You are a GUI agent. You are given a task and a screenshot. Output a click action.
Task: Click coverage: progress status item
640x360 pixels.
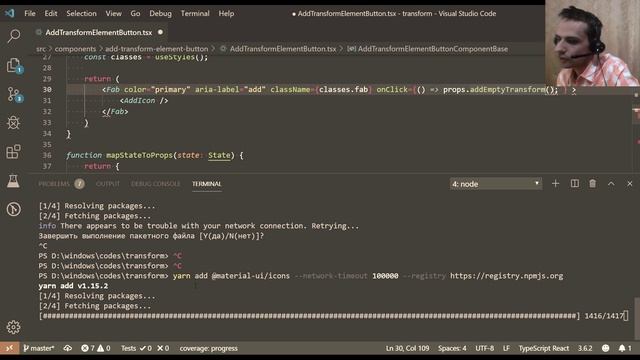click(209, 348)
